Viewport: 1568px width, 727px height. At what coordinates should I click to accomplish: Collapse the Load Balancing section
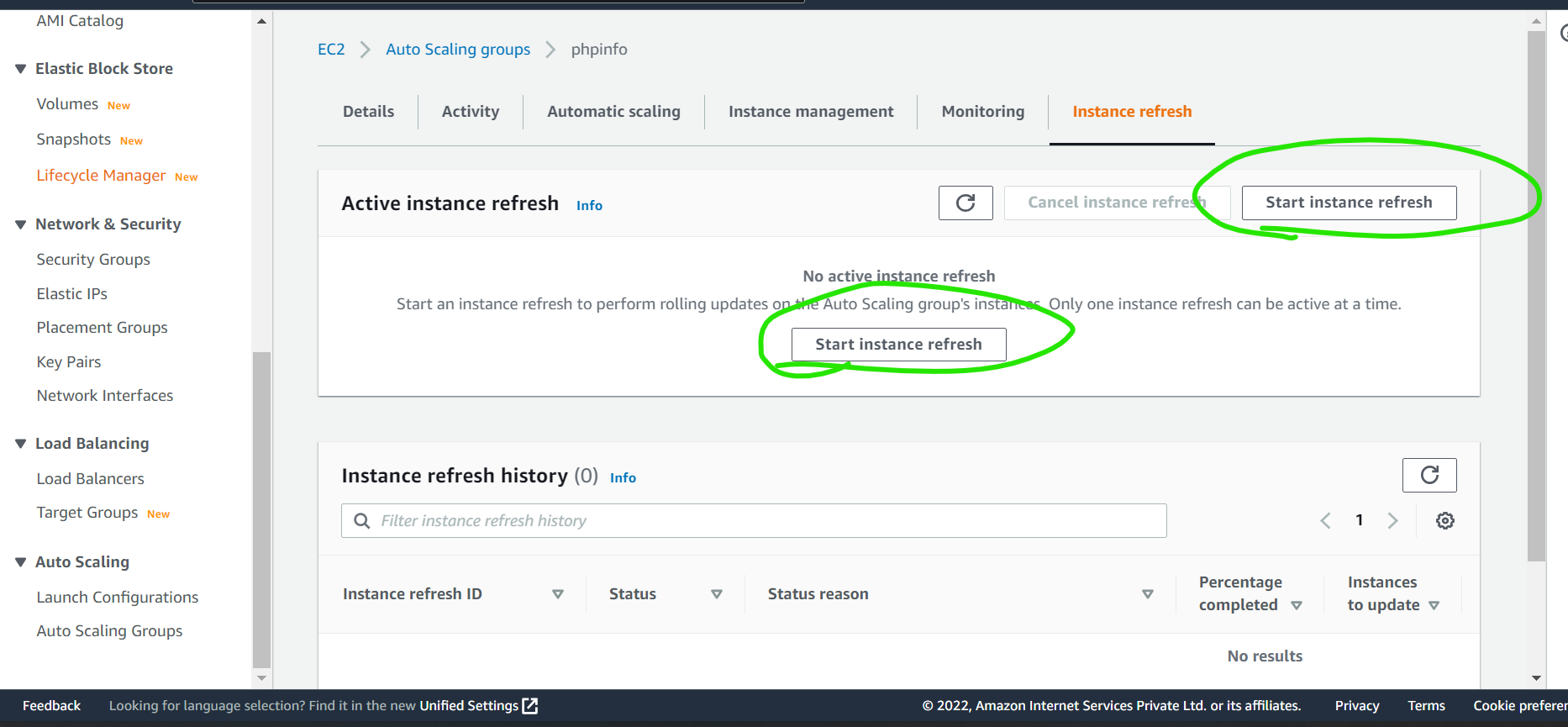(21, 444)
